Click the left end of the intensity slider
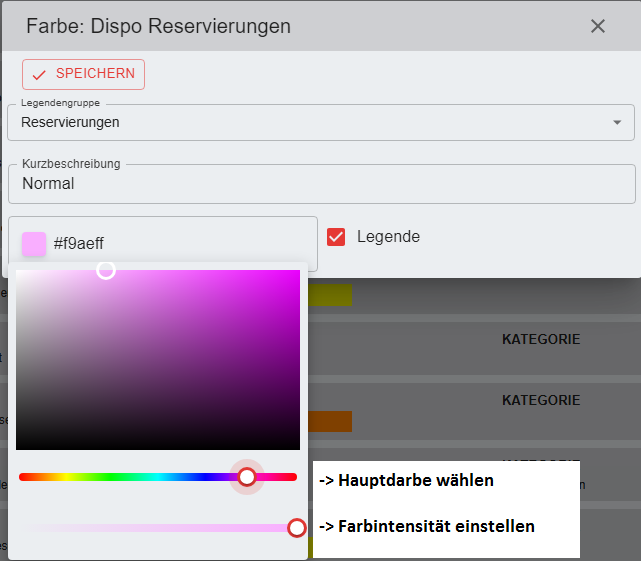This screenshot has height=561, width=641. coord(24,527)
